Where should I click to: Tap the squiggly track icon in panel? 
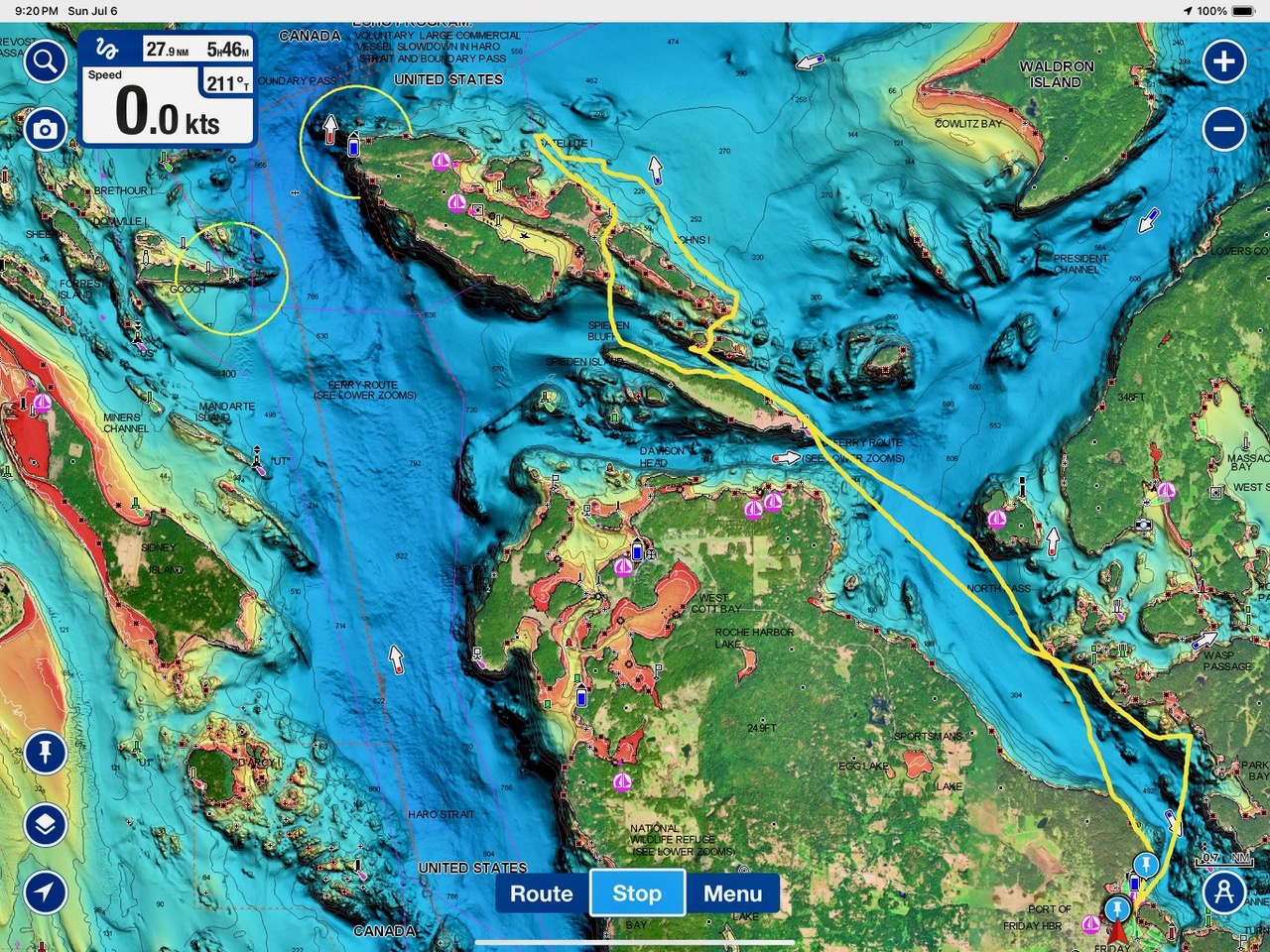coord(108,49)
